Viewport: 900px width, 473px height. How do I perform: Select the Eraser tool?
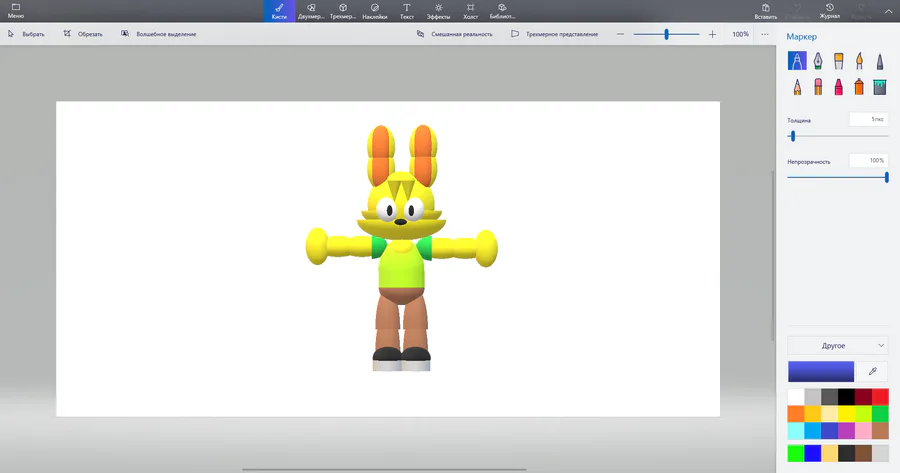pos(817,87)
